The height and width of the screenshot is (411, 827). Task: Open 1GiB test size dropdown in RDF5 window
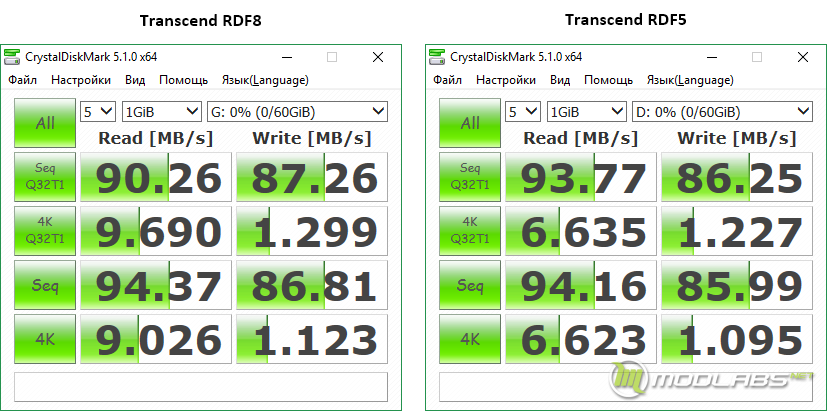(x=587, y=111)
